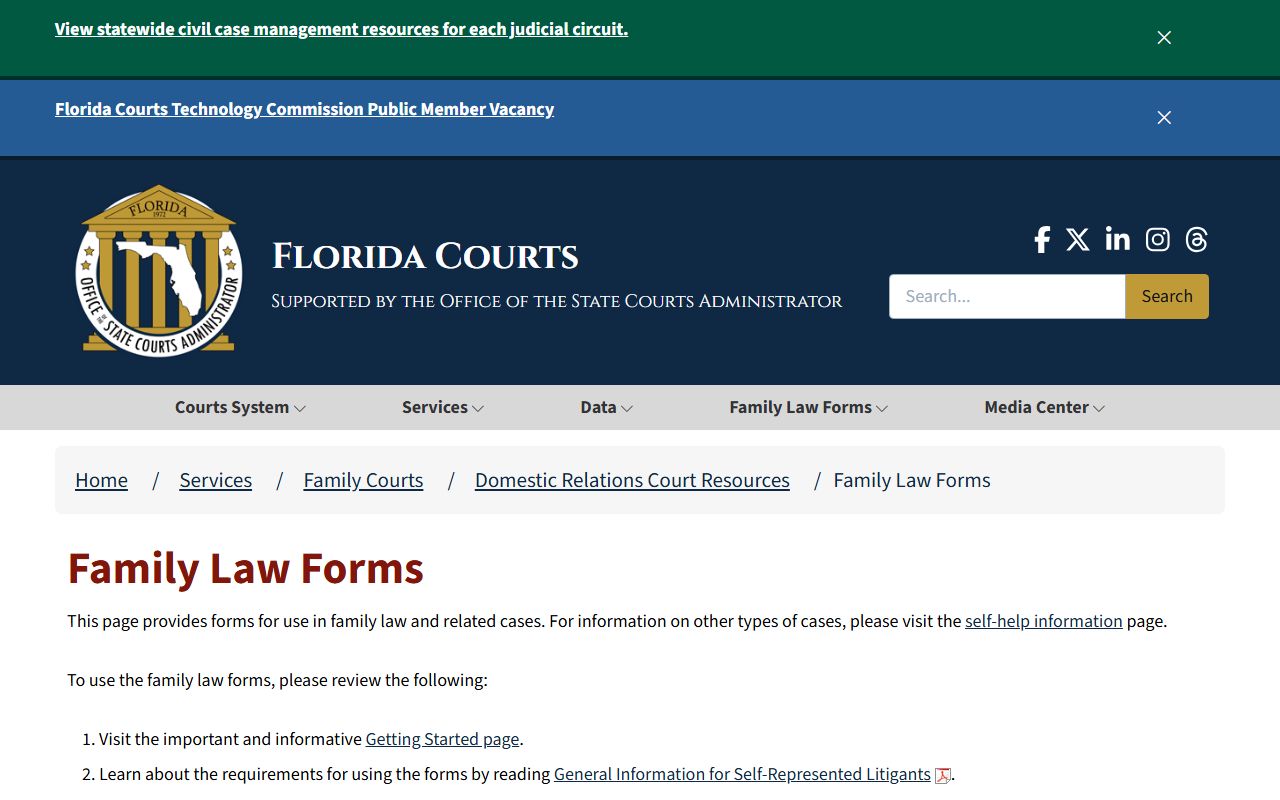The width and height of the screenshot is (1280, 800).
Task: Navigate to Family Courts breadcrumb
Action: 363,480
